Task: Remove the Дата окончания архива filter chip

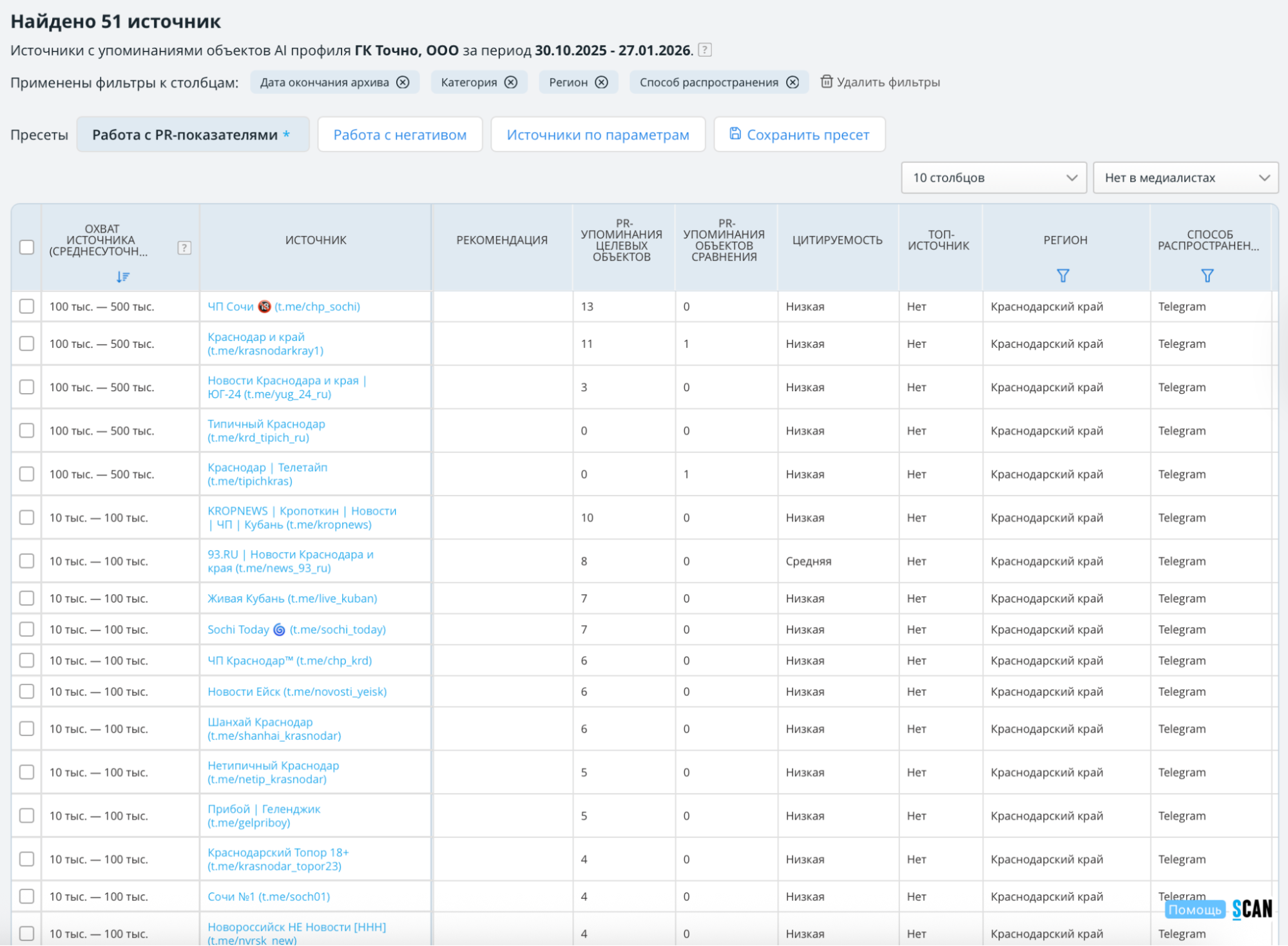Action: tap(403, 82)
